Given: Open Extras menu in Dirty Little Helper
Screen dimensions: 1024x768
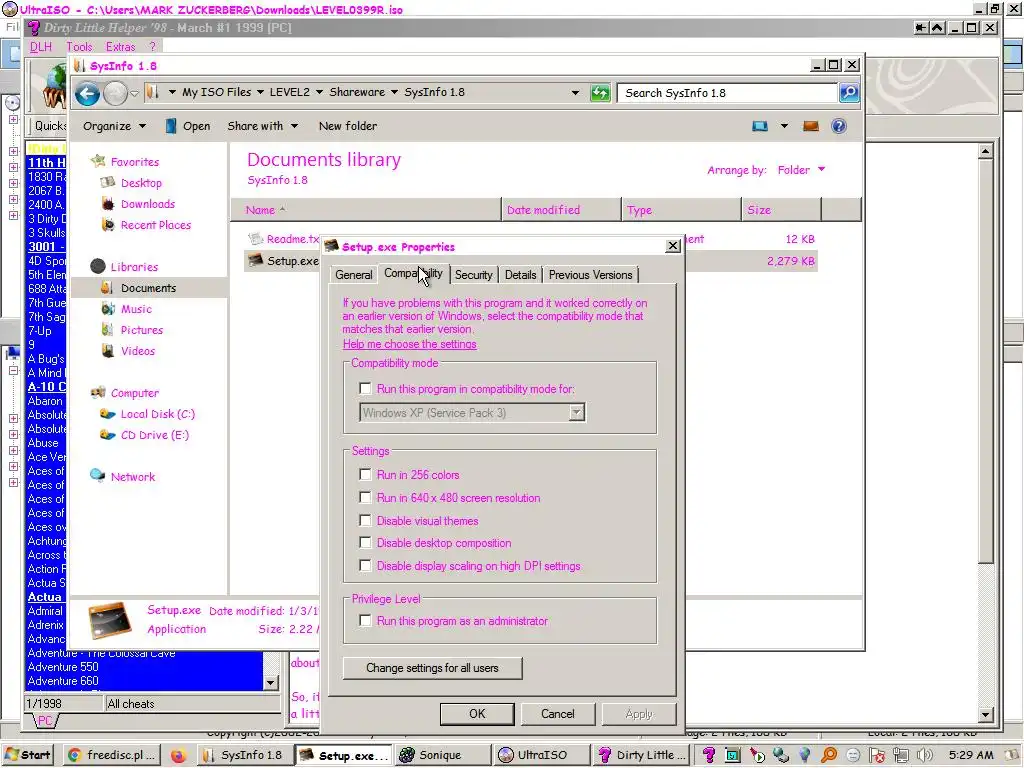Looking at the screenshot, I should tap(120, 47).
